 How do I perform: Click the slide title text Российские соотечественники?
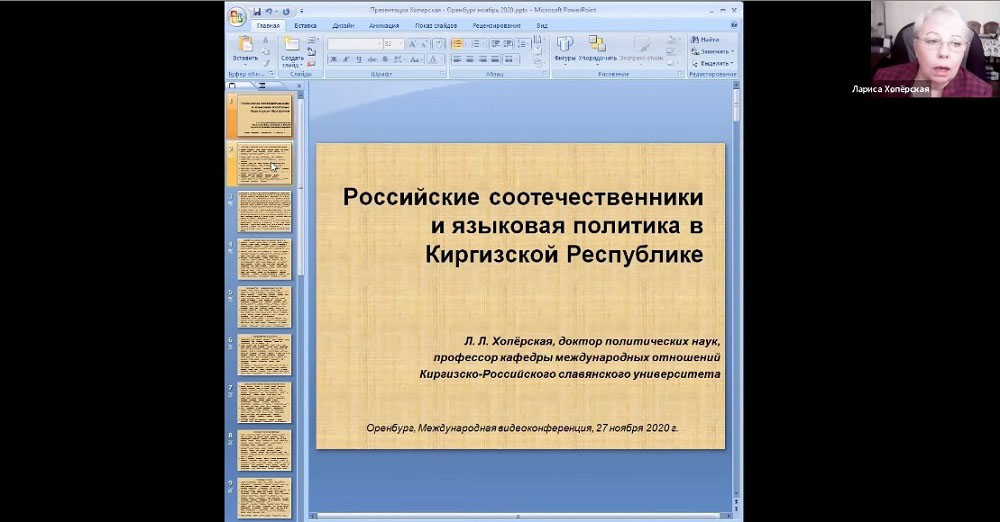click(523, 196)
